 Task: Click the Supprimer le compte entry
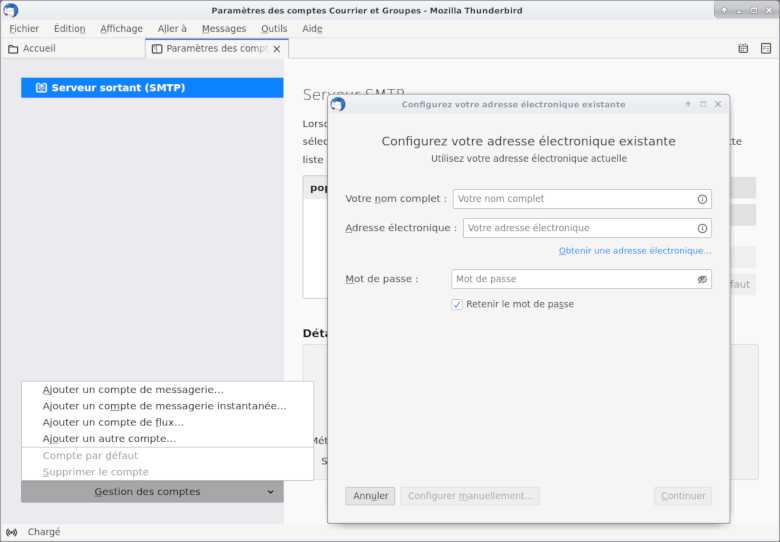[x=167, y=472]
